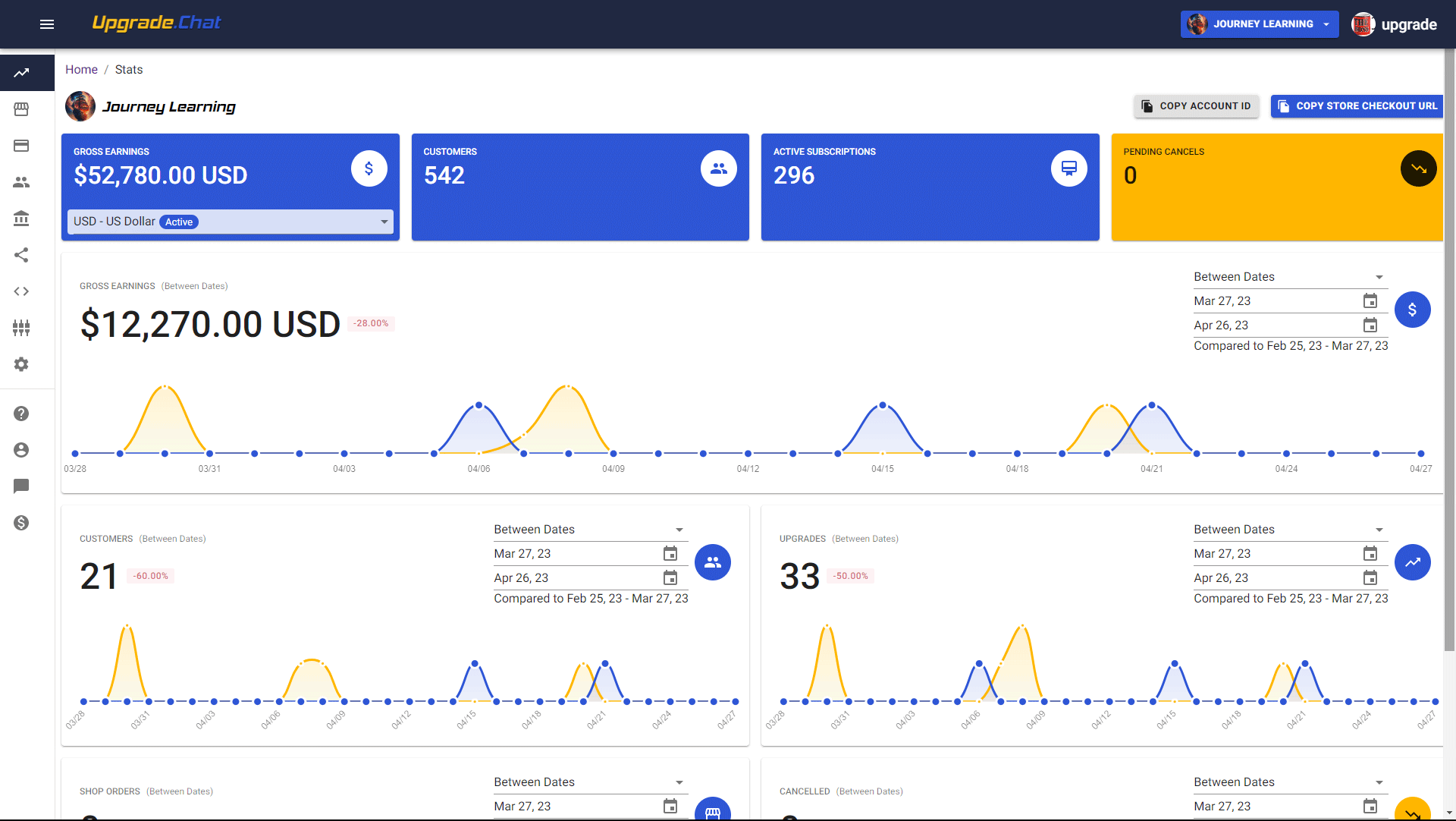This screenshot has width=1456, height=821.
Task: Click the Journey Learning profile avatar
Action: coord(80,106)
